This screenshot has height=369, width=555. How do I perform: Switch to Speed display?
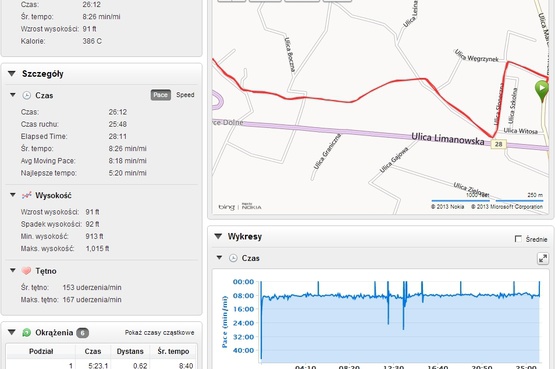tap(185, 95)
